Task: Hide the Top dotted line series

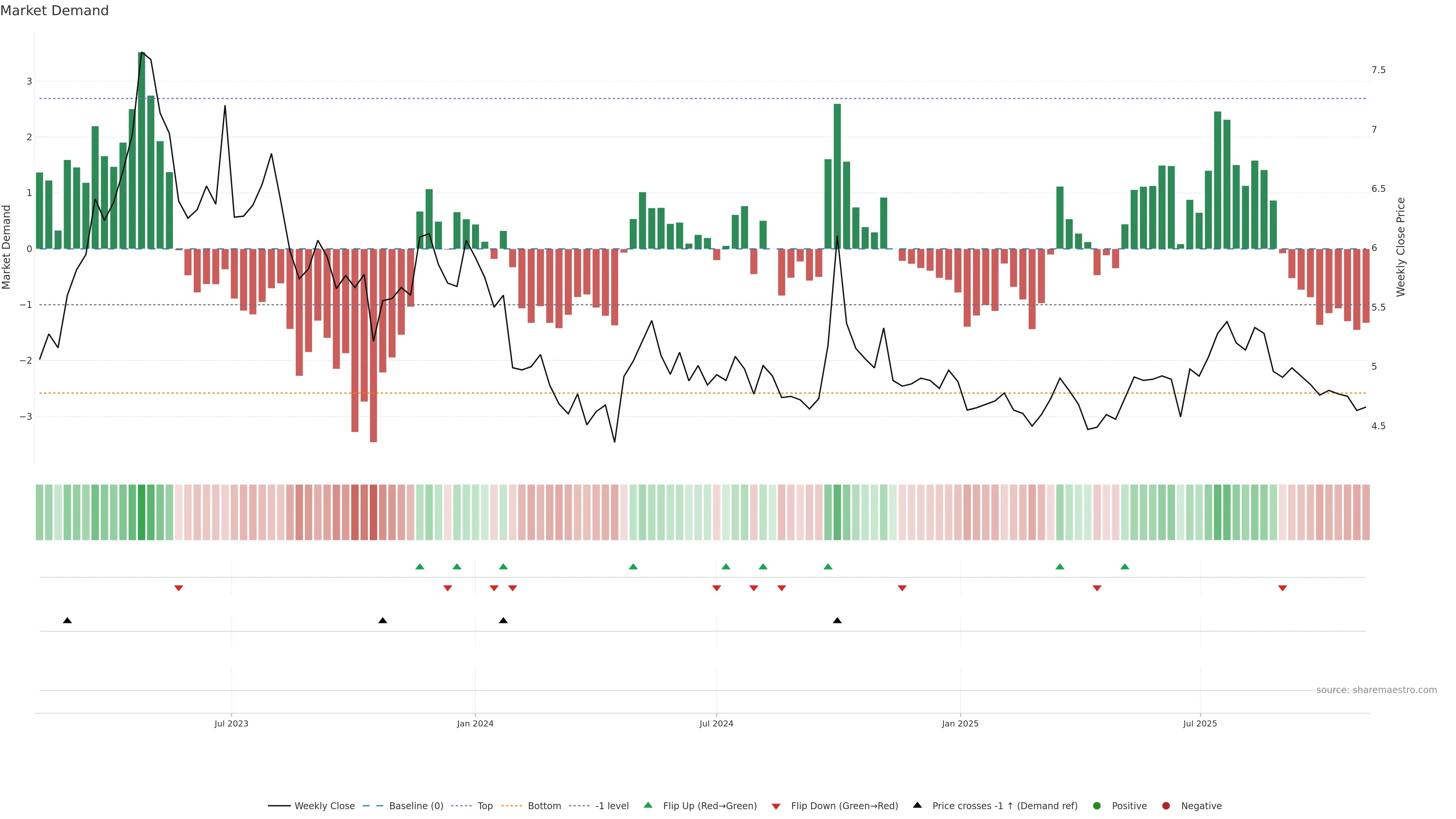Action: coord(485,806)
